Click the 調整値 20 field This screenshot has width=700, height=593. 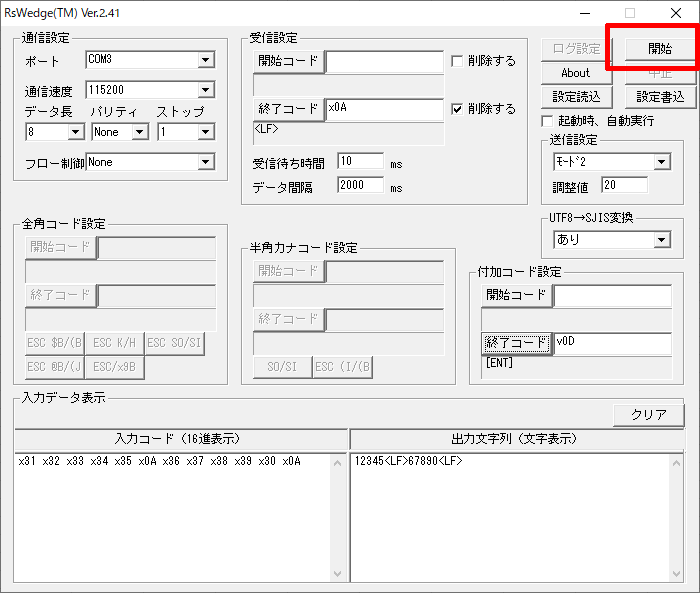[625, 185]
